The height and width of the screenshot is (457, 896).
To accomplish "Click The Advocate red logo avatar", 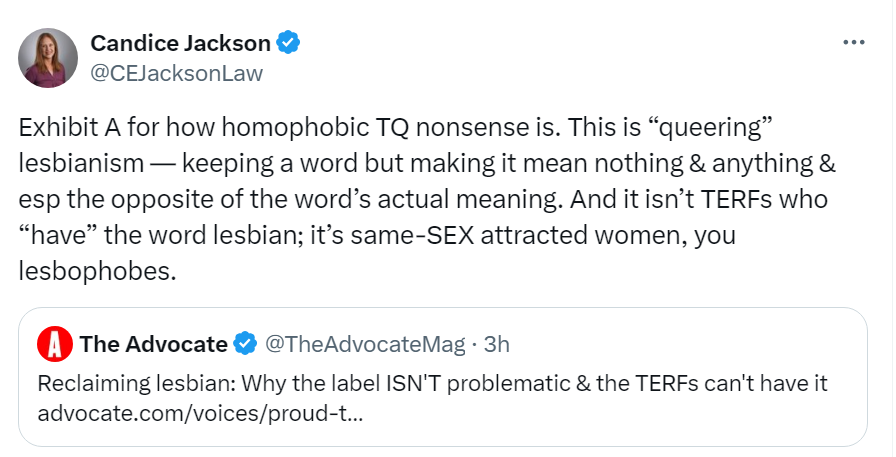I will click(52, 345).
